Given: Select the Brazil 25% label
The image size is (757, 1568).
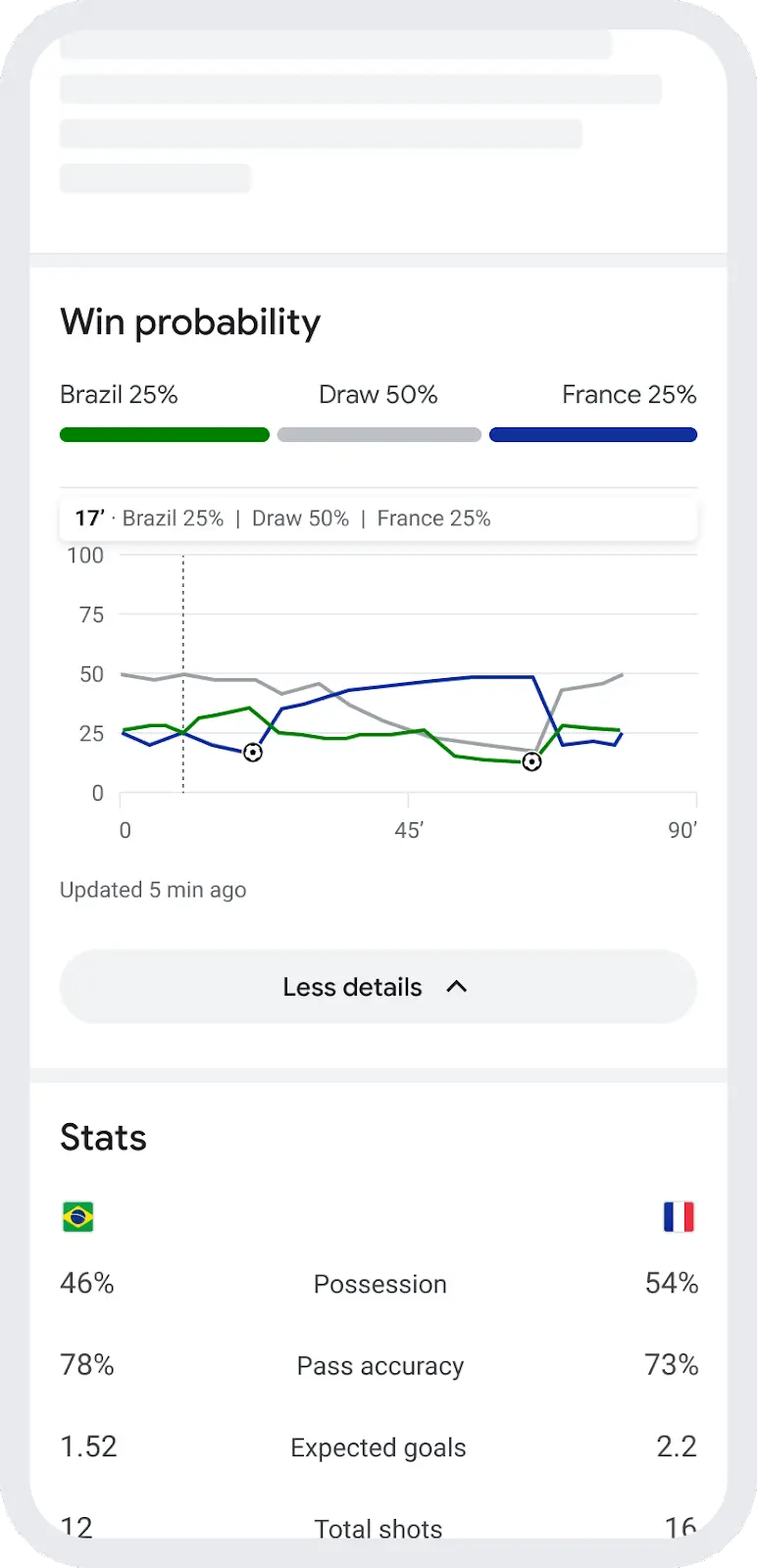Looking at the screenshot, I should (x=119, y=395).
